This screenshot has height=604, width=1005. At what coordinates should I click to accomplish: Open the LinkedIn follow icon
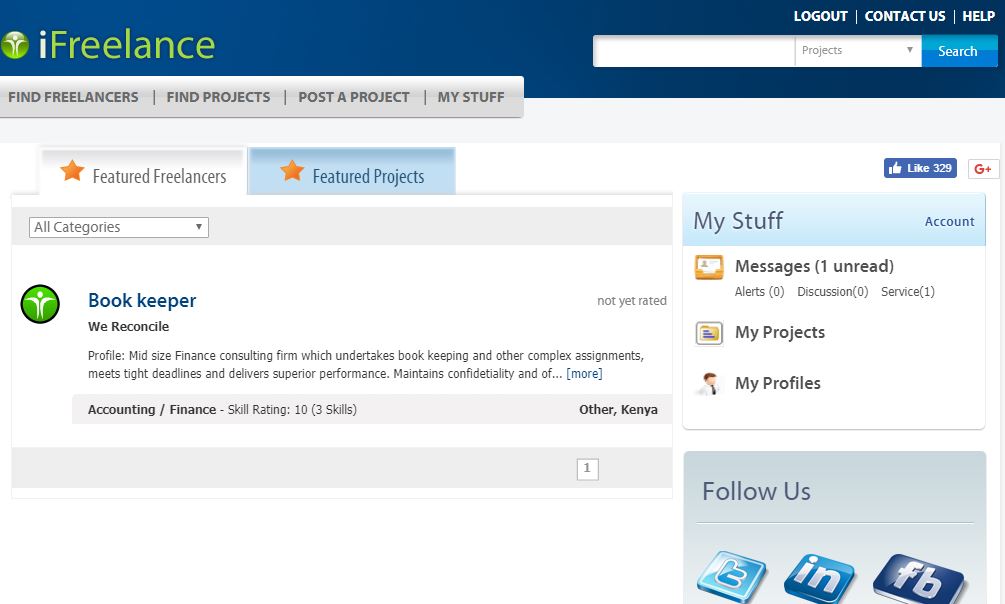tap(819, 578)
